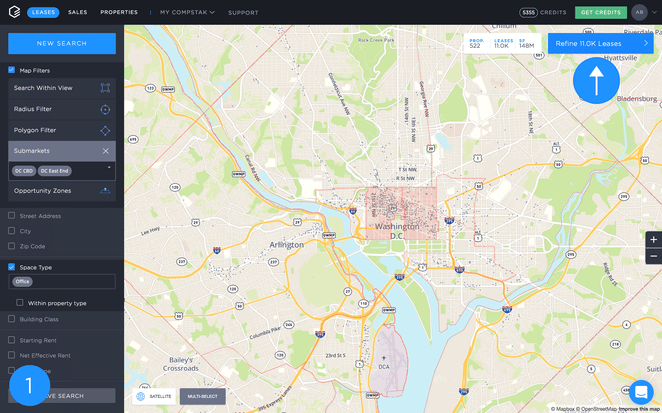Click the Prop. 522 stat
Image resolution: width=662 pixels, height=413 pixels.
[x=476, y=43]
